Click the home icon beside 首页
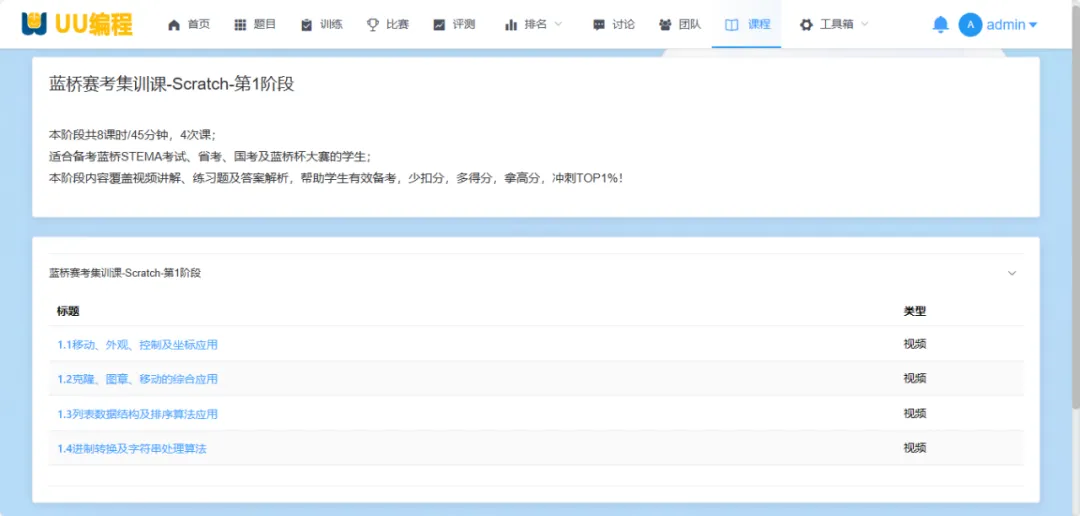Image resolution: width=1080 pixels, height=516 pixels. (174, 25)
